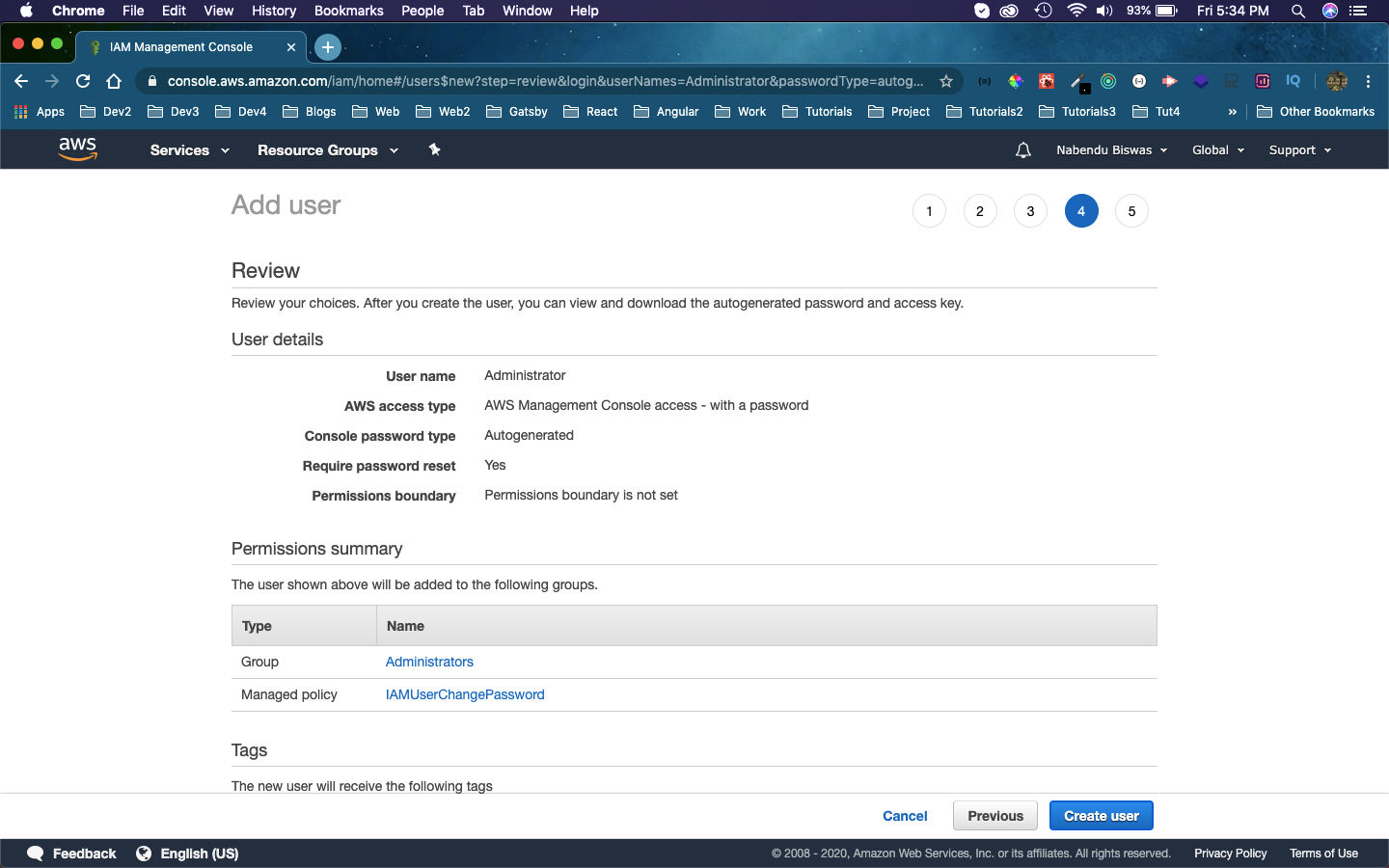1389x868 pixels.
Task: Go to step 1 of Add user
Action: coord(929,211)
